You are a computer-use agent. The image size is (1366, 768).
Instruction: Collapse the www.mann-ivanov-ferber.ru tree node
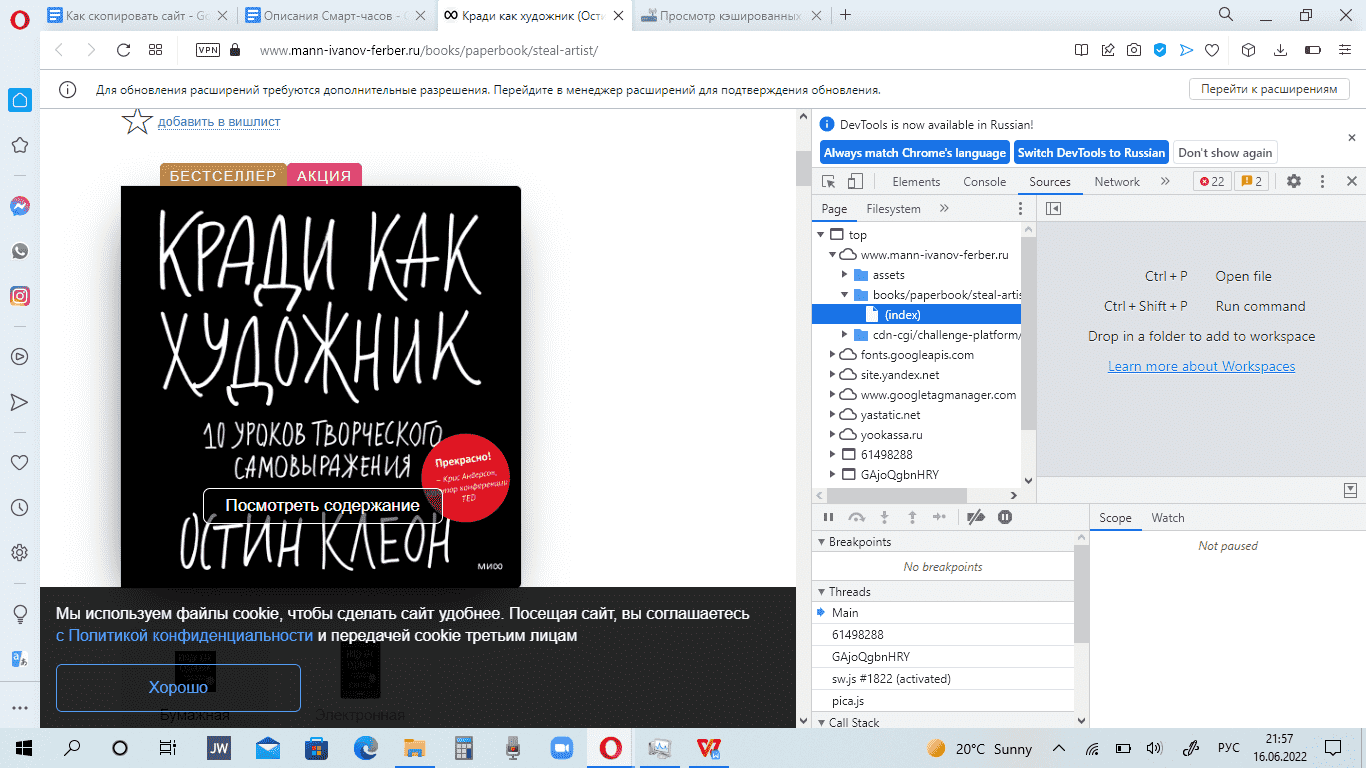click(833, 255)
